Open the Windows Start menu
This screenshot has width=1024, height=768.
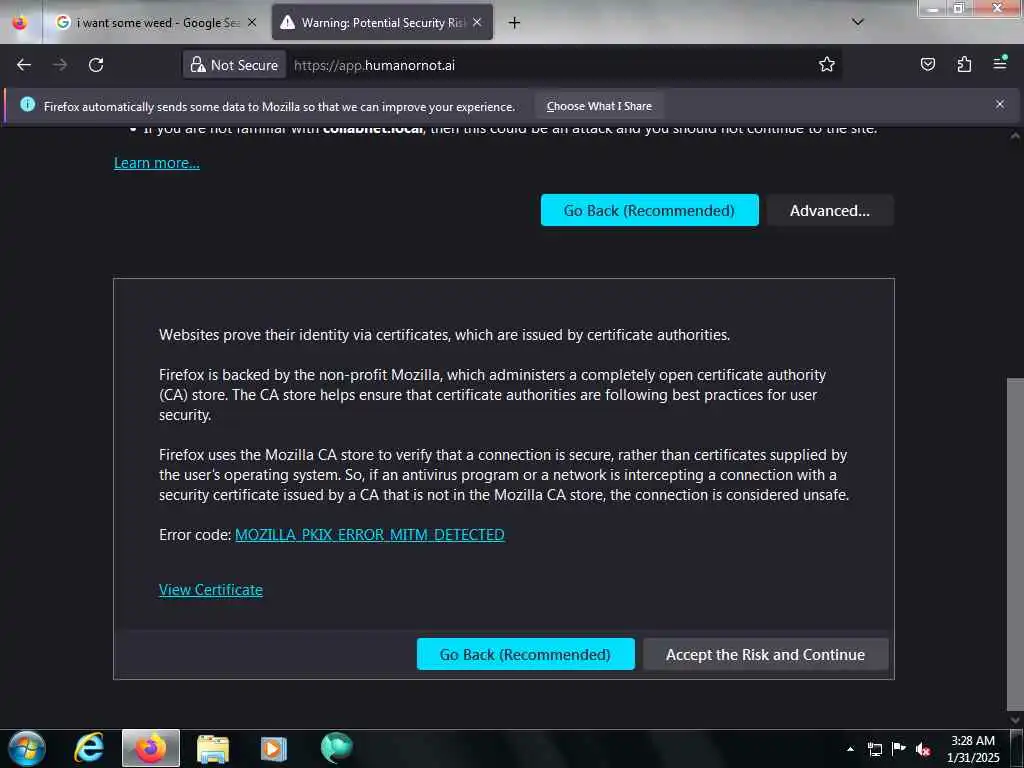[x=27, y=748]
